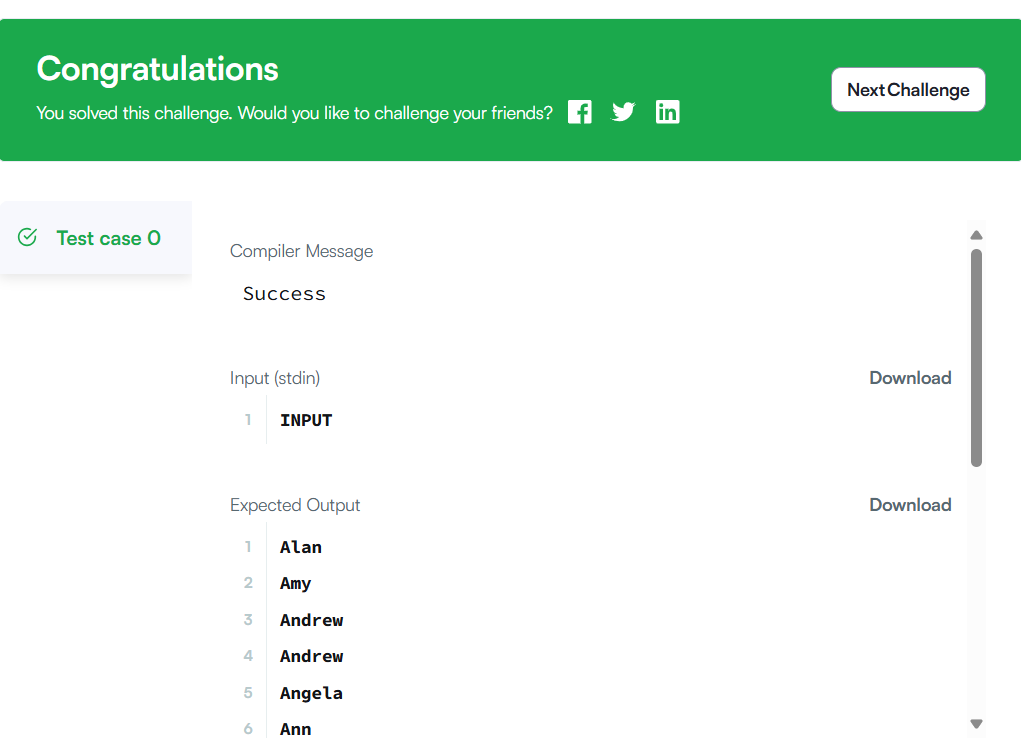1021x752 pixels.
Task: Click the Angela output line
Action: coord(312,693)
